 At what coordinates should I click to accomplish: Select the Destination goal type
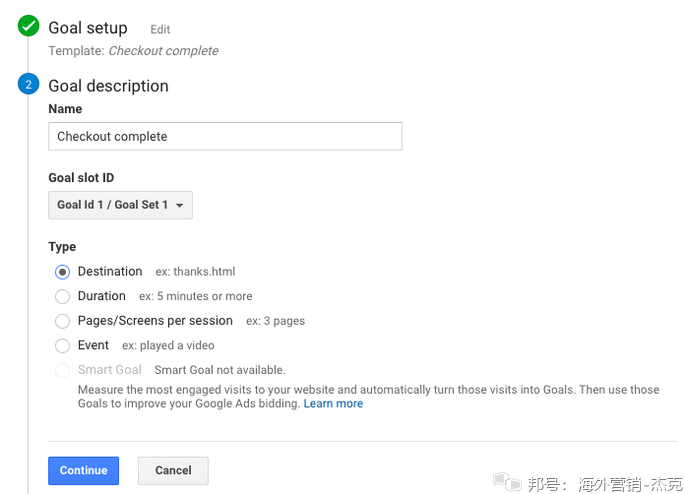[63, 272]
